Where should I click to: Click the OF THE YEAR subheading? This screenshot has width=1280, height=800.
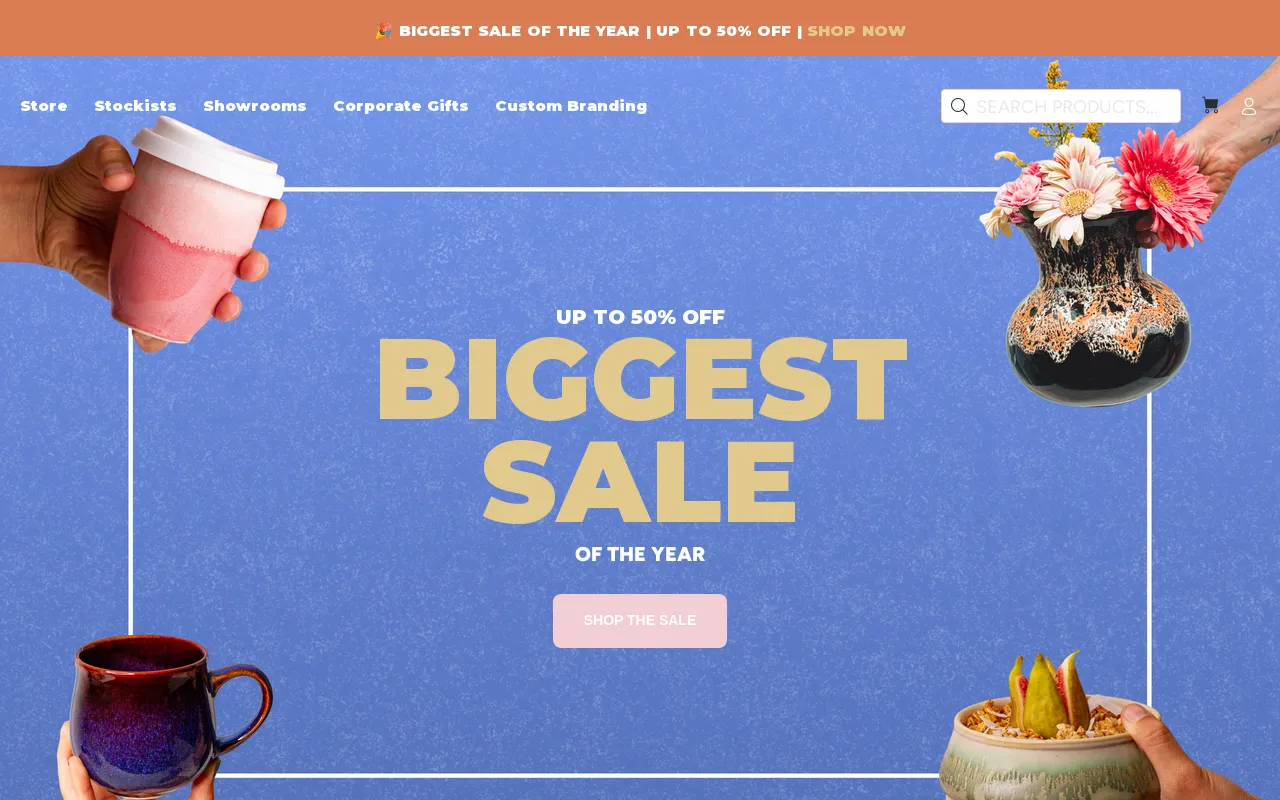coord(640,555)
